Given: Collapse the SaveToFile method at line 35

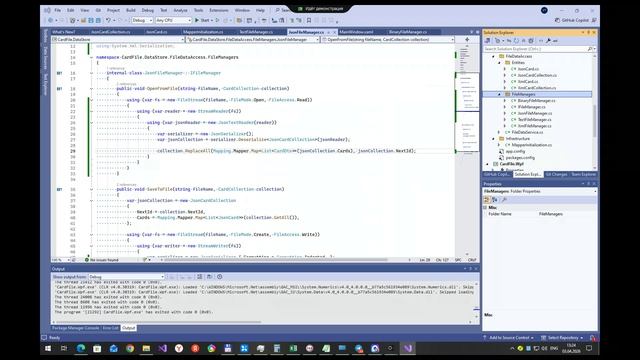Looking at the screenshot, I should click(91, 189).
